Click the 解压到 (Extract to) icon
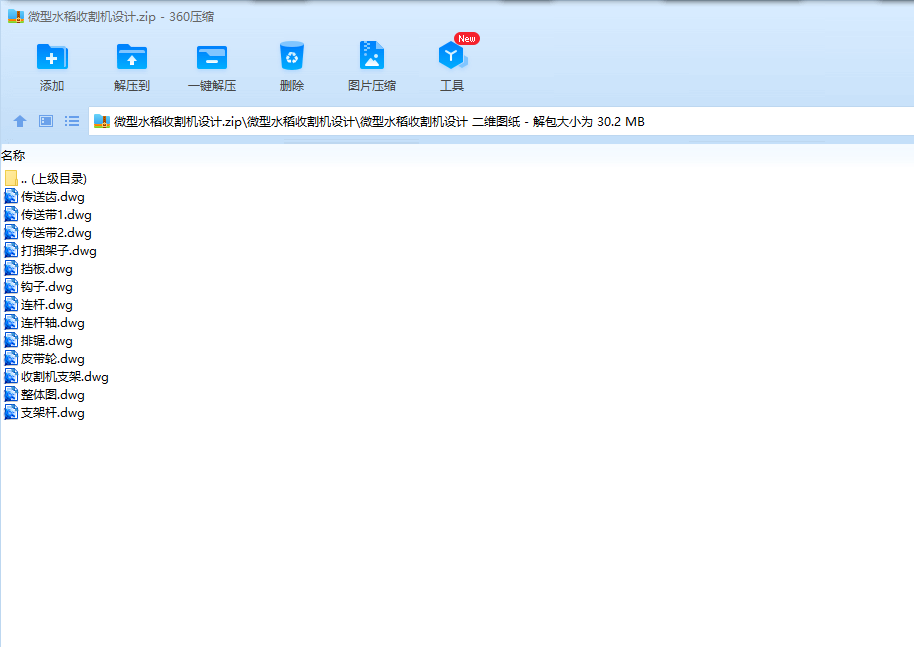 click(132, 58)
